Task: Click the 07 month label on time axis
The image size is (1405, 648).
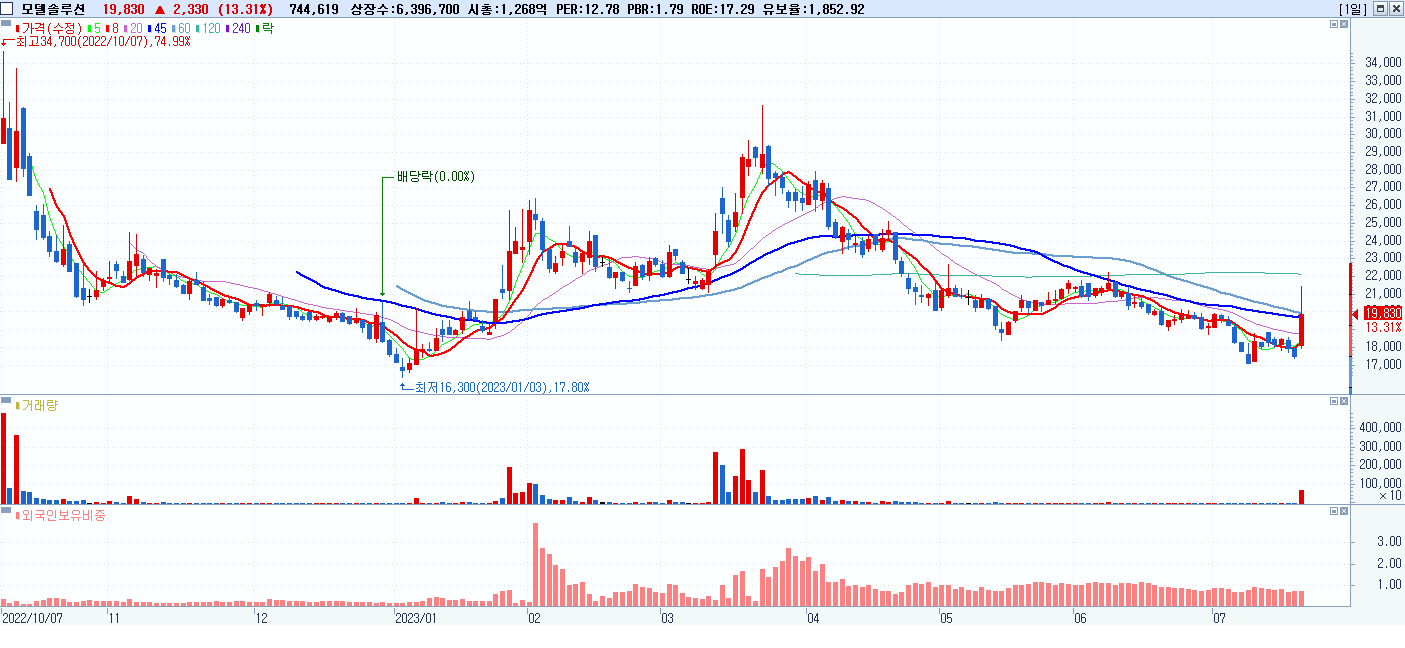Action: (x=1219, y=619)
